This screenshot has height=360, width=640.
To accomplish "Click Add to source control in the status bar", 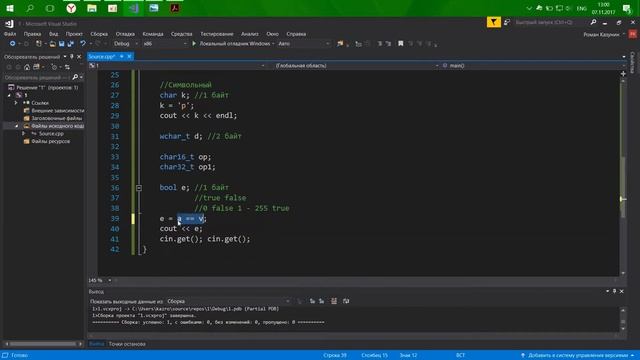I will (x=578, y=356).
